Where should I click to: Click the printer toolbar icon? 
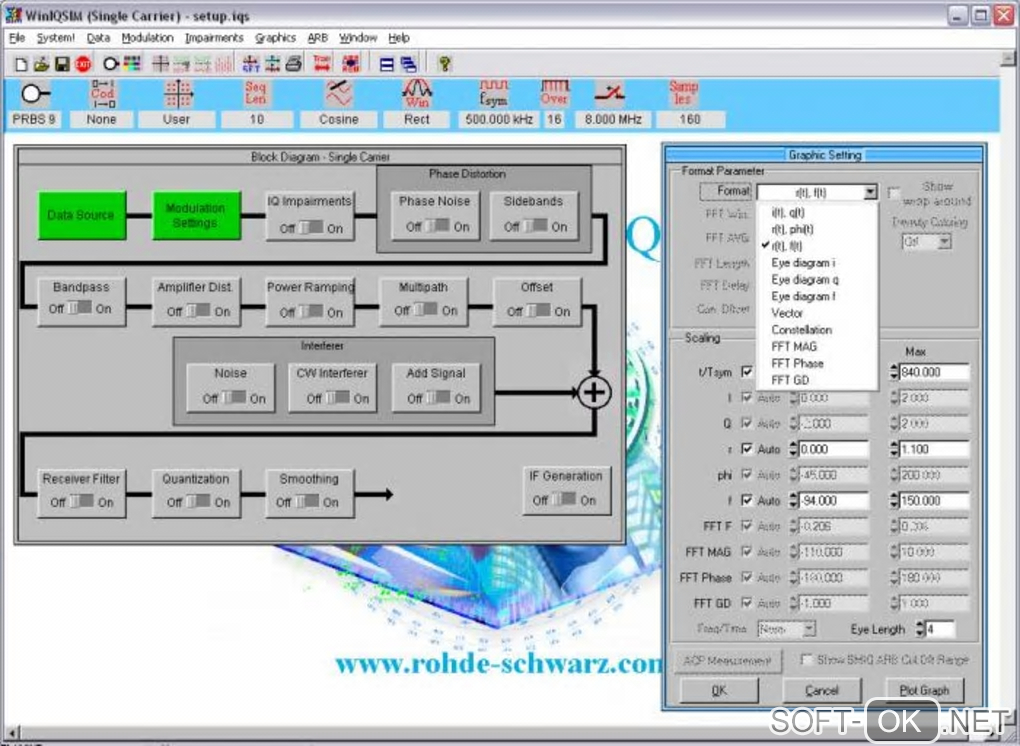(x=293, y=64)
